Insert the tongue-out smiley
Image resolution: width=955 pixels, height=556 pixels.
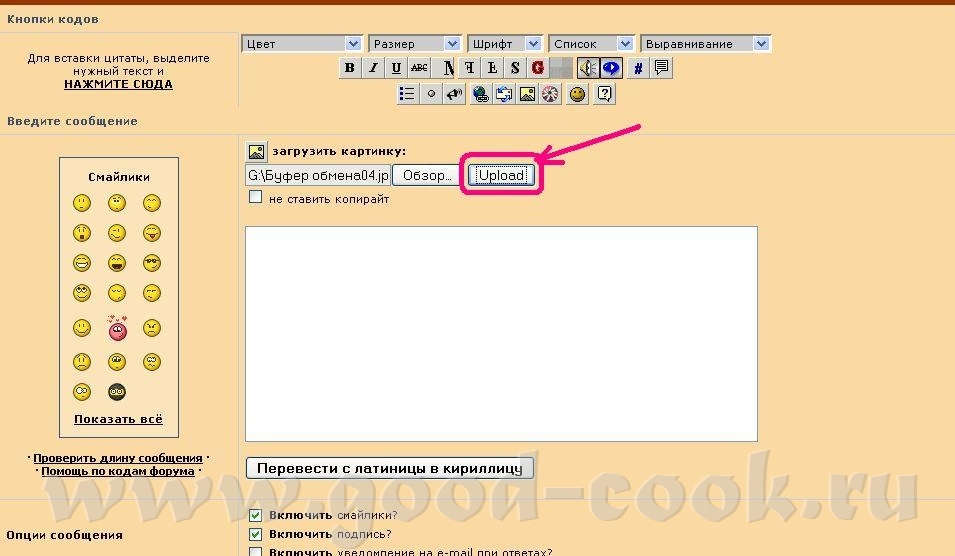152,233
